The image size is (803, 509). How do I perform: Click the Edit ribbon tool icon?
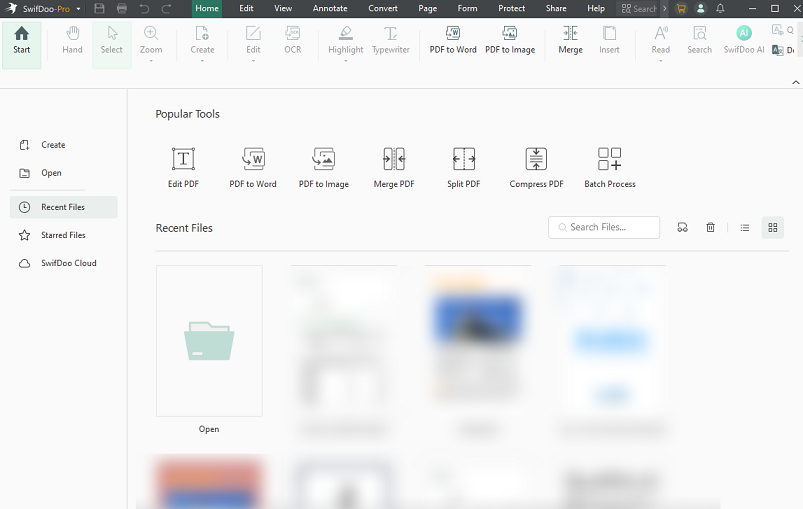pos(253,34)
